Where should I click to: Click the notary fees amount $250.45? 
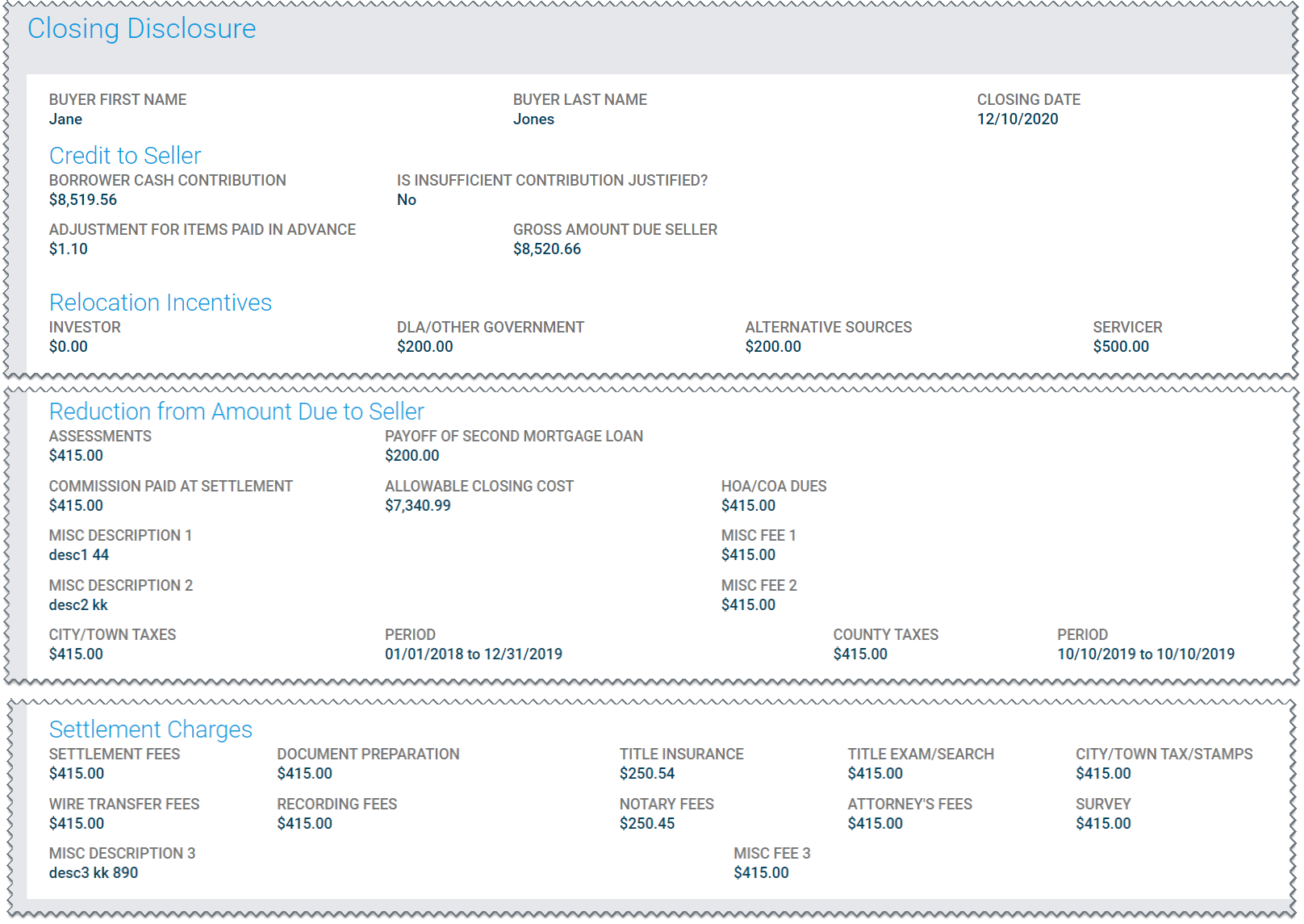pos(647,824)
